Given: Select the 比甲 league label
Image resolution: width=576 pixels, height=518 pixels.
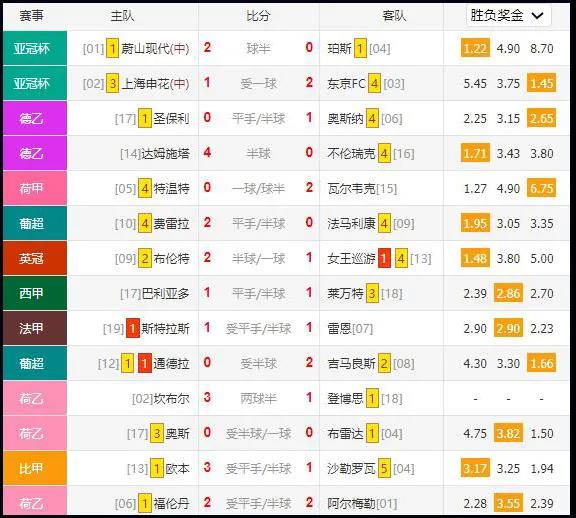Looking at the screenshot, I should pyautogui.click(x=35, y=468).
